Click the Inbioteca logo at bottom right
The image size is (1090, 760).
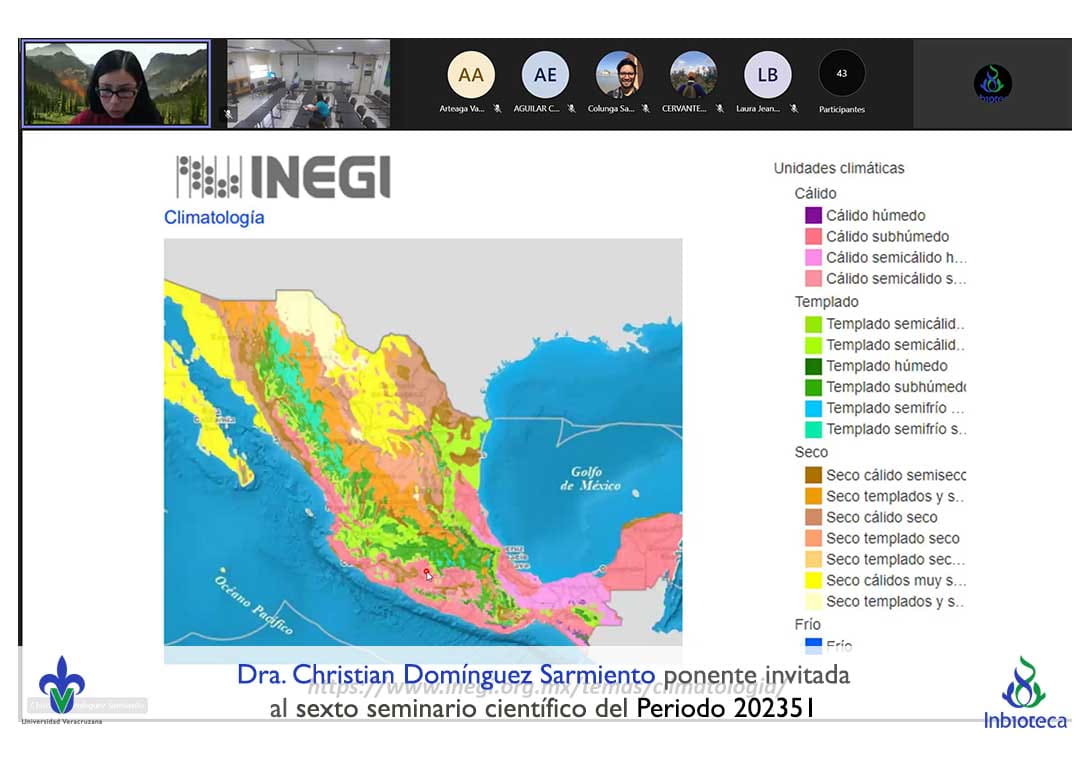click(x=1024, y=692)
